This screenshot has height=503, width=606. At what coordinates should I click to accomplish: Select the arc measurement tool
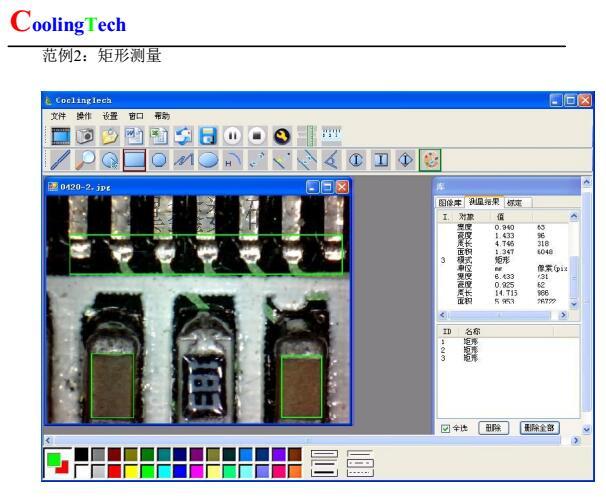coord(233,160)
